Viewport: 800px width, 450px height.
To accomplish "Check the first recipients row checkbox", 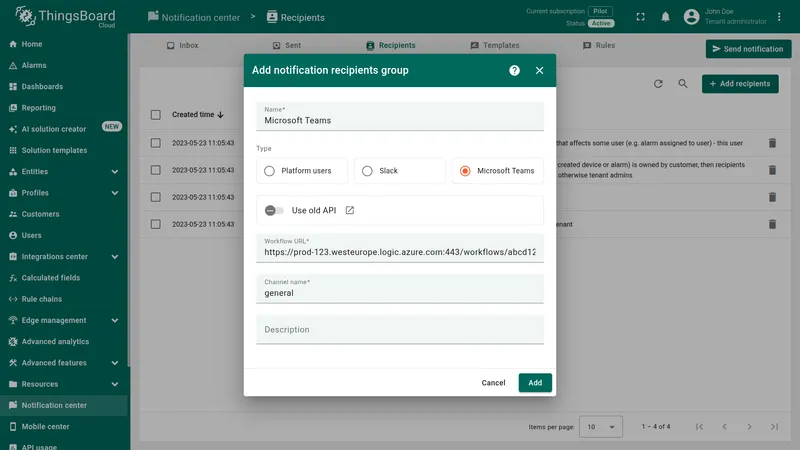I will click(x=156, y=143).
